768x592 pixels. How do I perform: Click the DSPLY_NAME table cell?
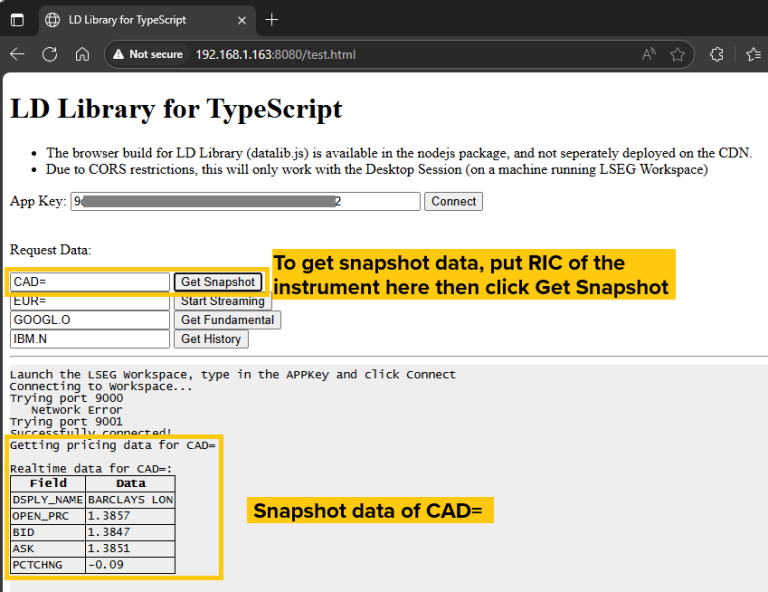click(x=48, y=500)
